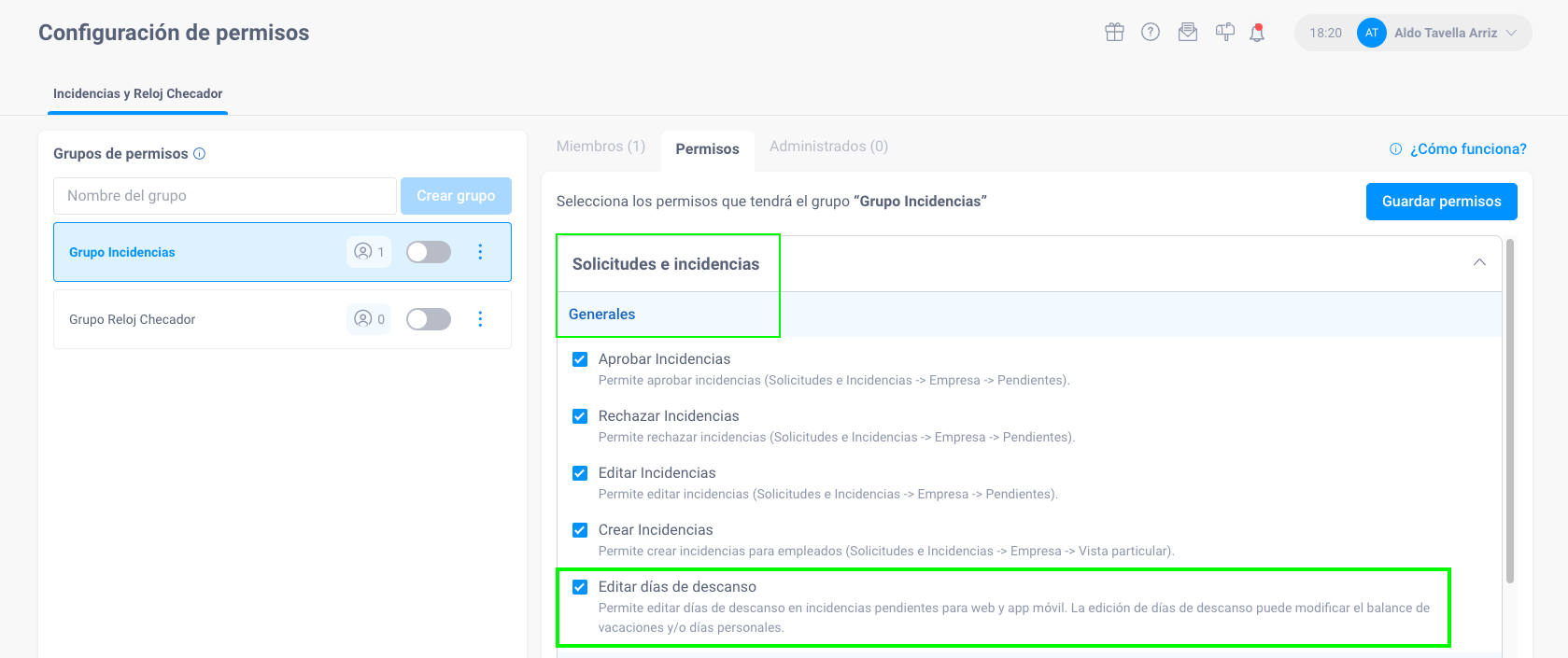The height and width of the screenshot is (658, 1568).
Task: Uncheck Editar días de descanso checkbox
Action: 580,587
